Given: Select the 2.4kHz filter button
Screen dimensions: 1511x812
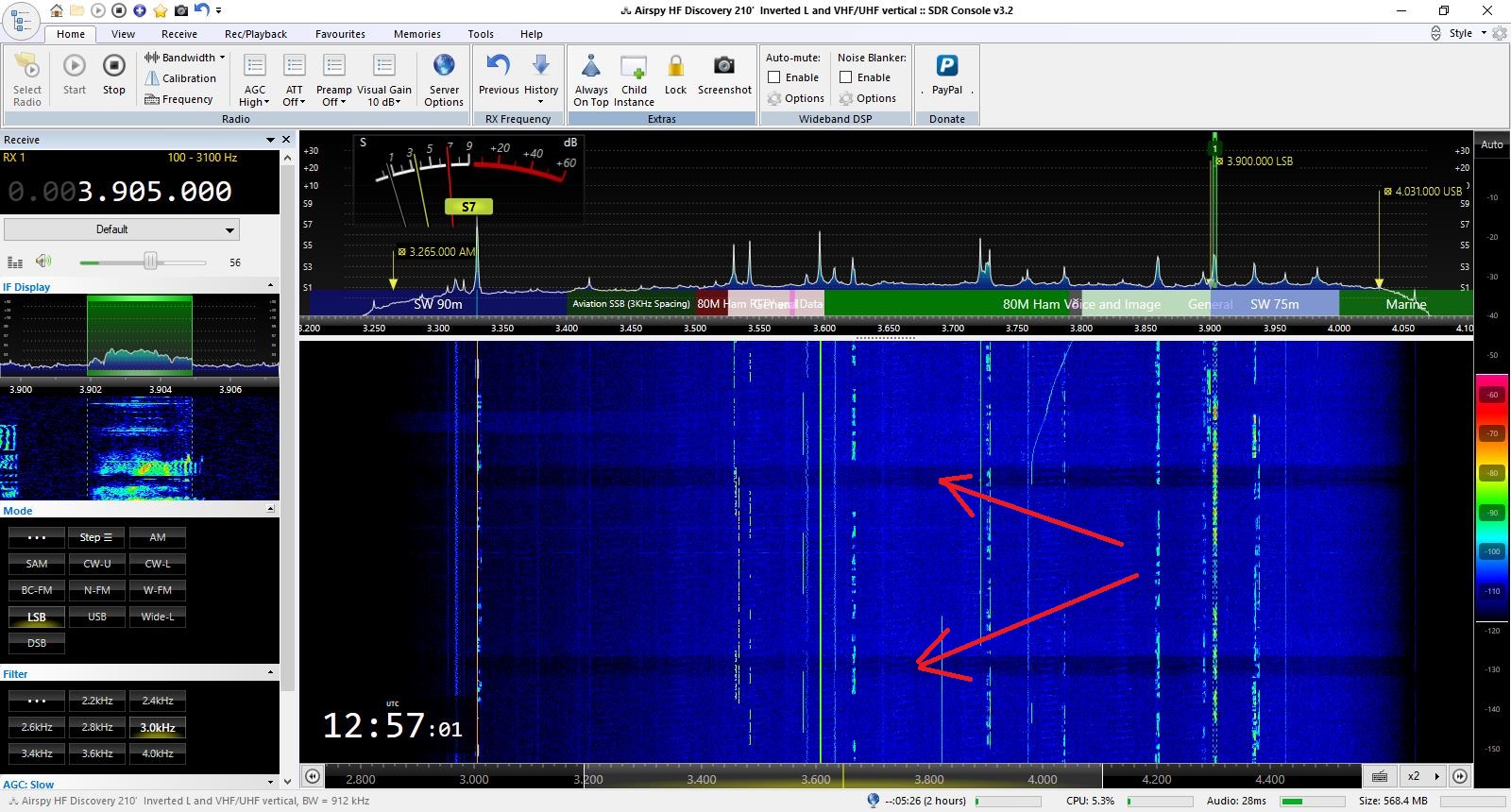Looking at the screenshot, I should [158, 701].
